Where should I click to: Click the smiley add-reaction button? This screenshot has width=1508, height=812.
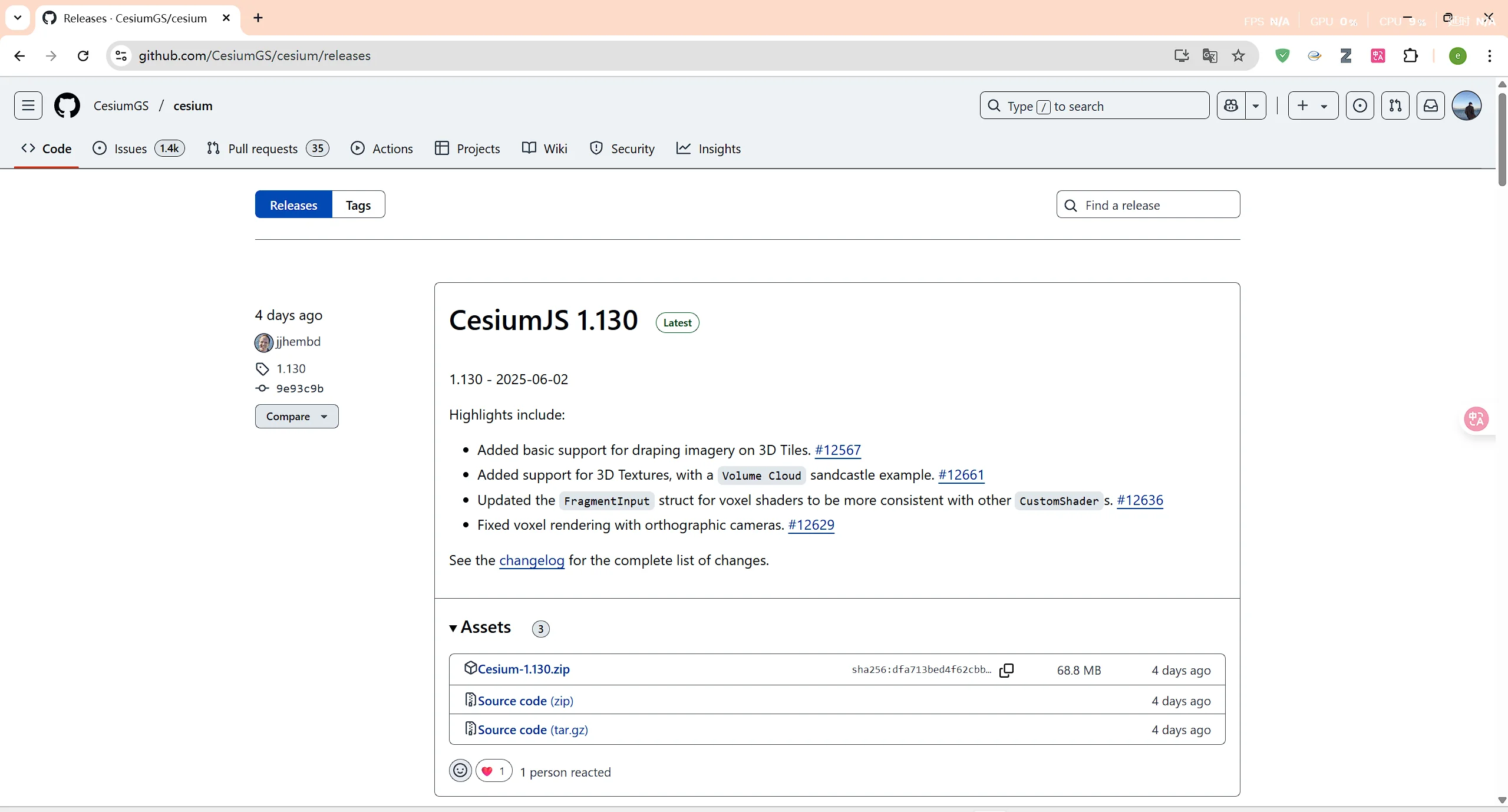point(460,771)
